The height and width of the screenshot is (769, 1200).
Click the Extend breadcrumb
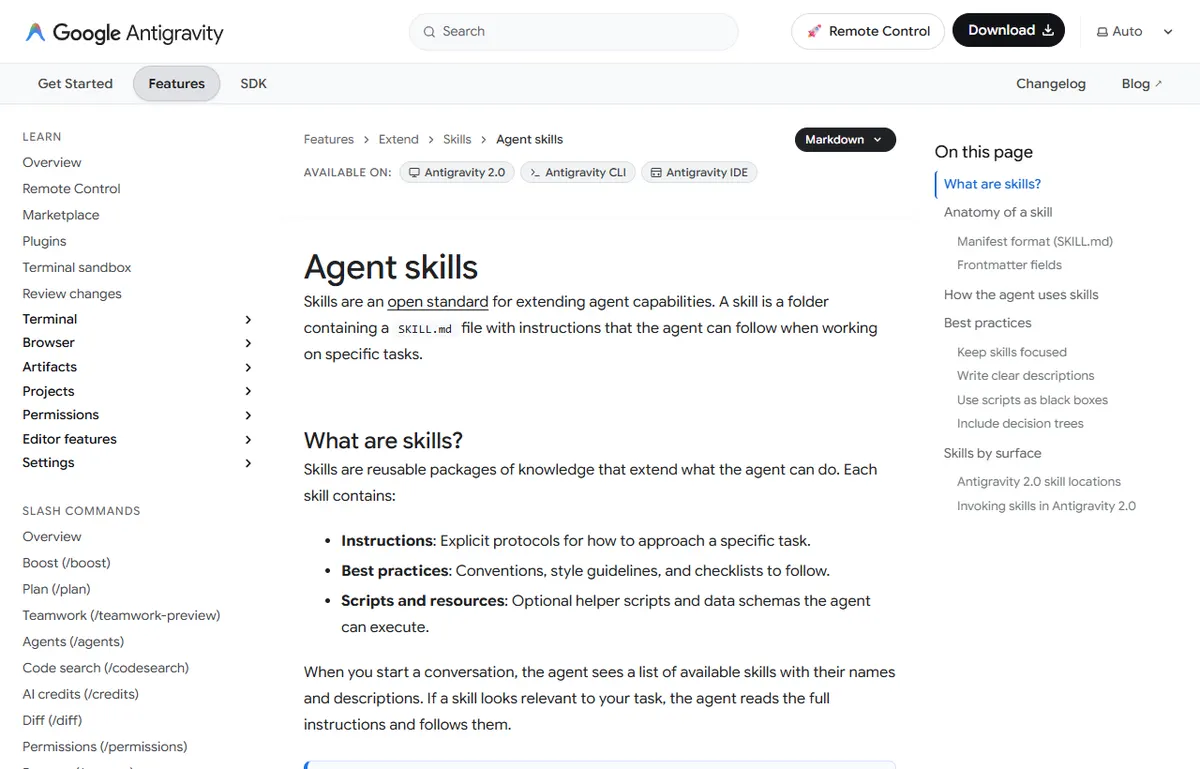pos(399,140)
